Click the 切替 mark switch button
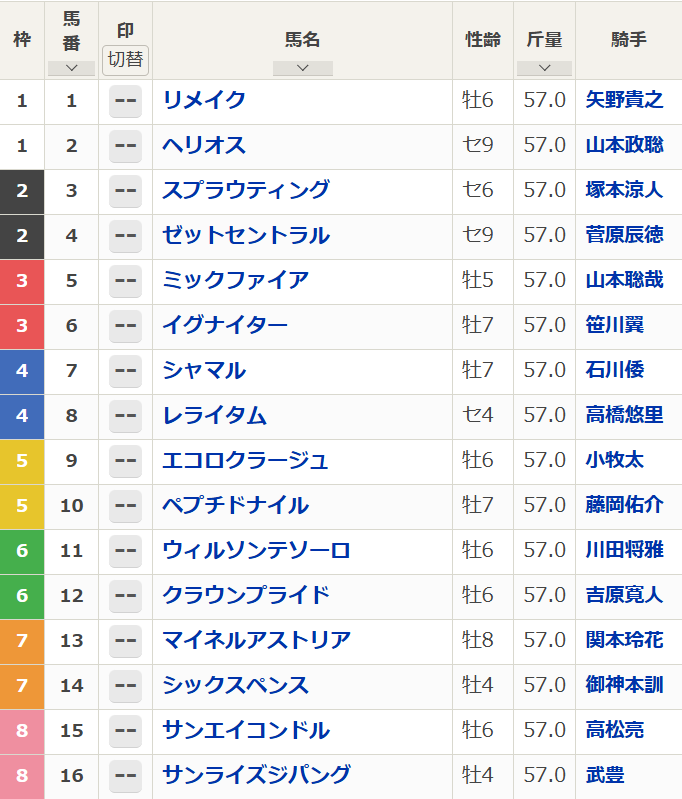The image size is (682, 799). pos(125,59)
